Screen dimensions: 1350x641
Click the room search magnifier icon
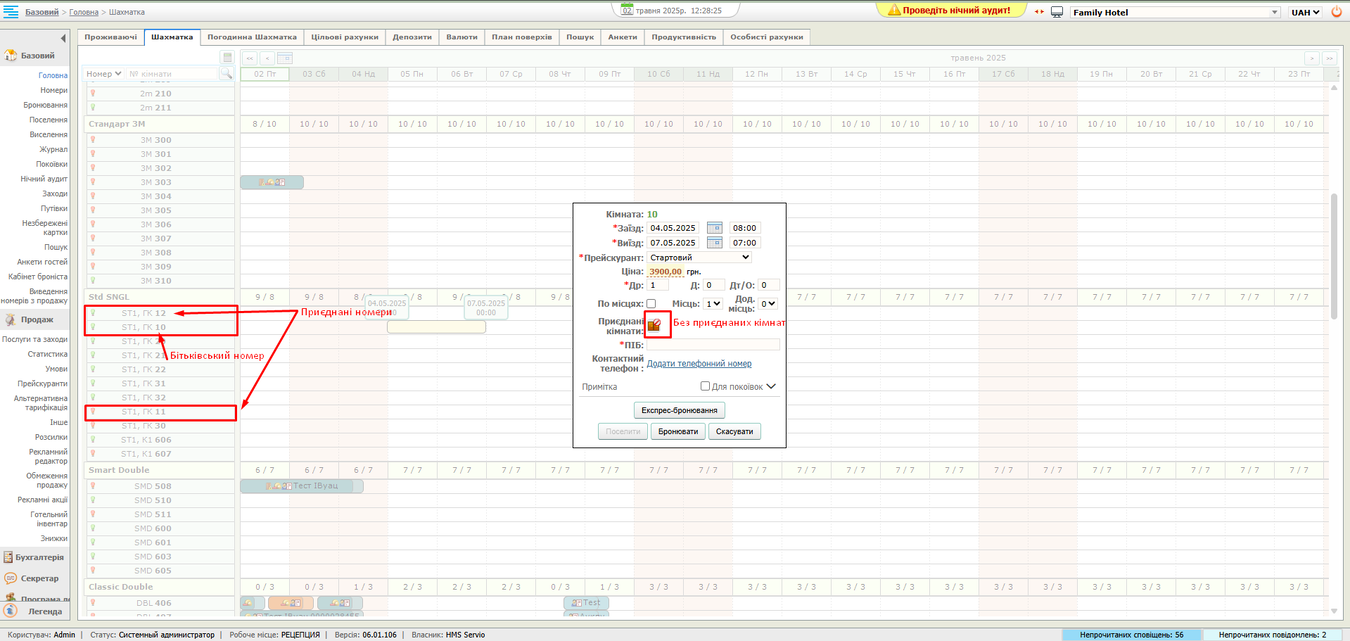[227, 74]
